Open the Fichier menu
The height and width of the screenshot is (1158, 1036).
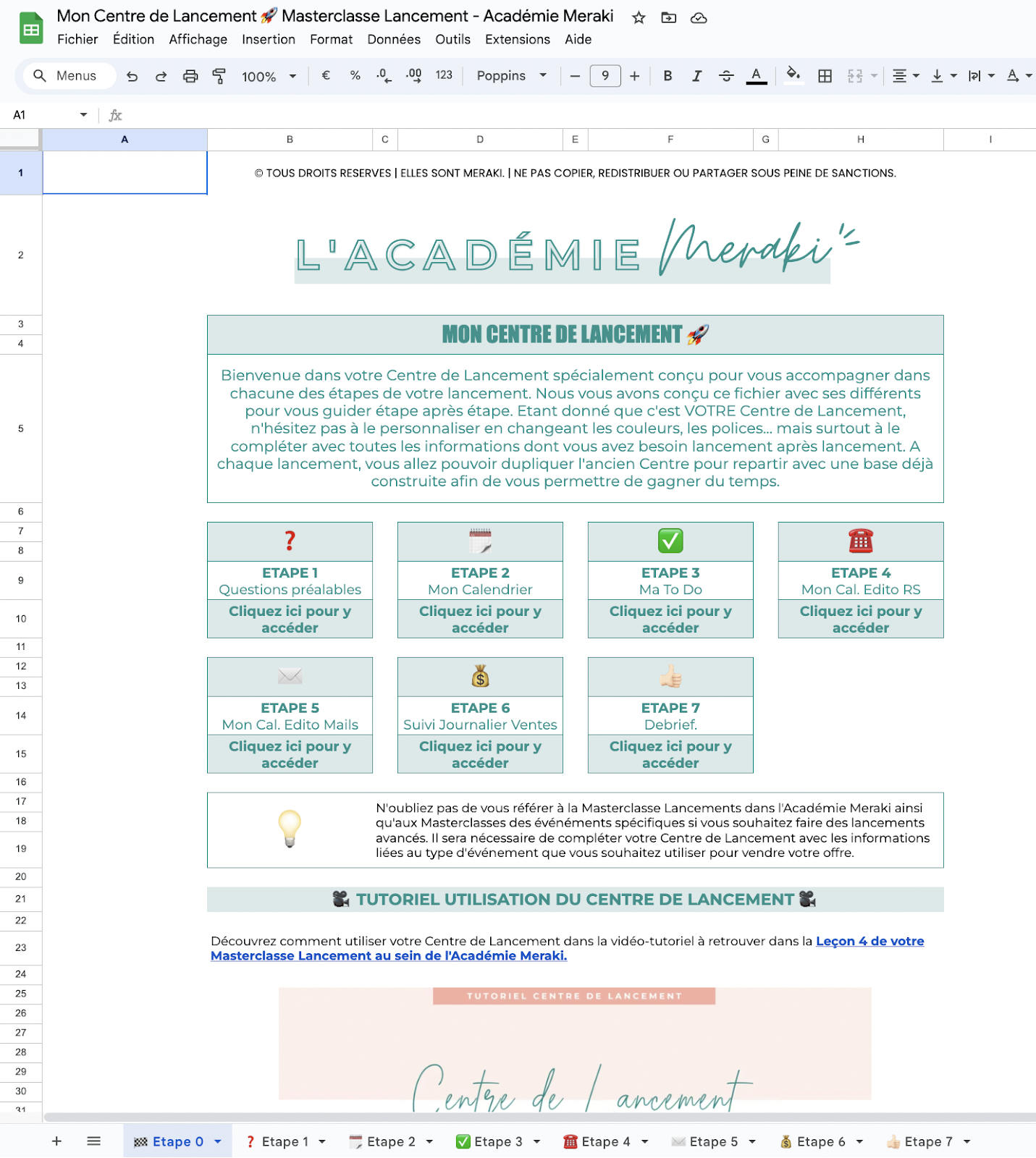(77, 39)
